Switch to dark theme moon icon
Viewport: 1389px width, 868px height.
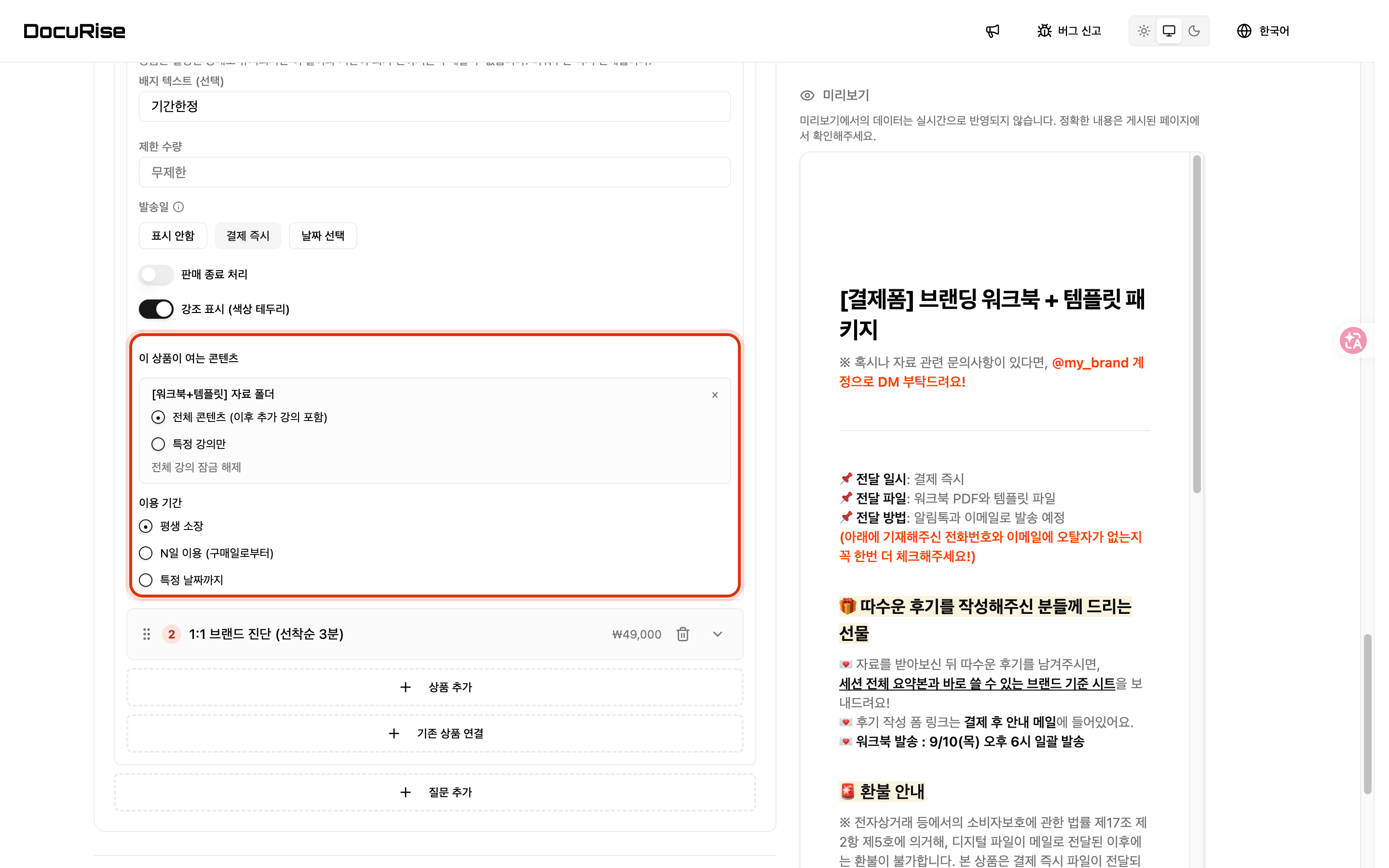[x=1194, y=31]
